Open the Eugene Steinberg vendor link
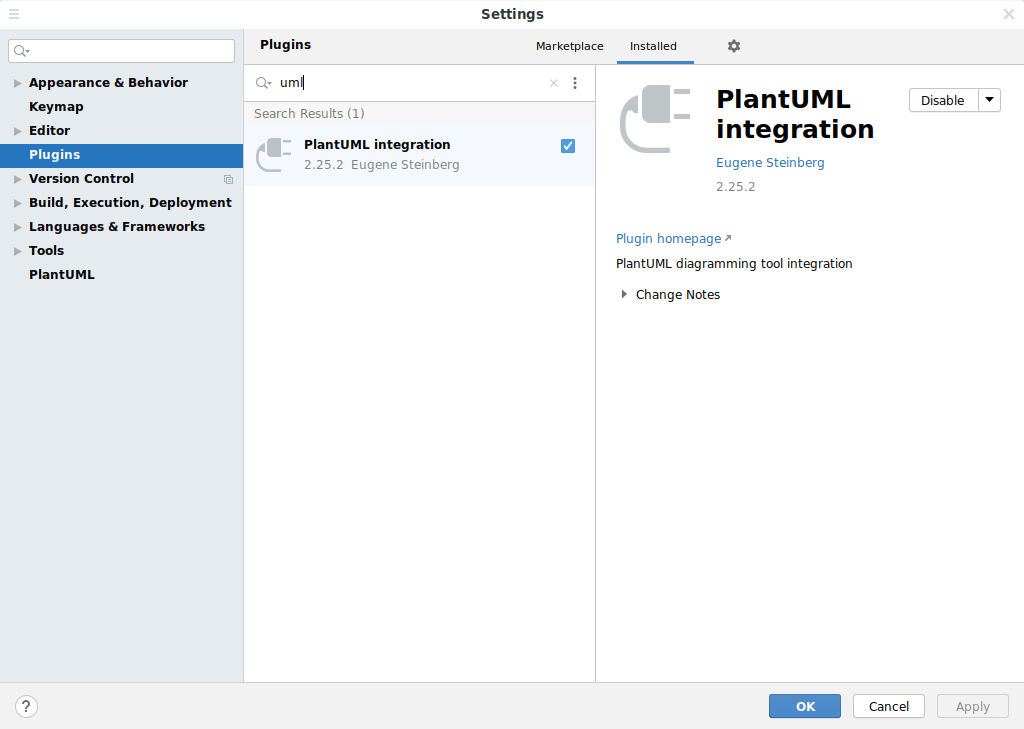 [770, 163]
